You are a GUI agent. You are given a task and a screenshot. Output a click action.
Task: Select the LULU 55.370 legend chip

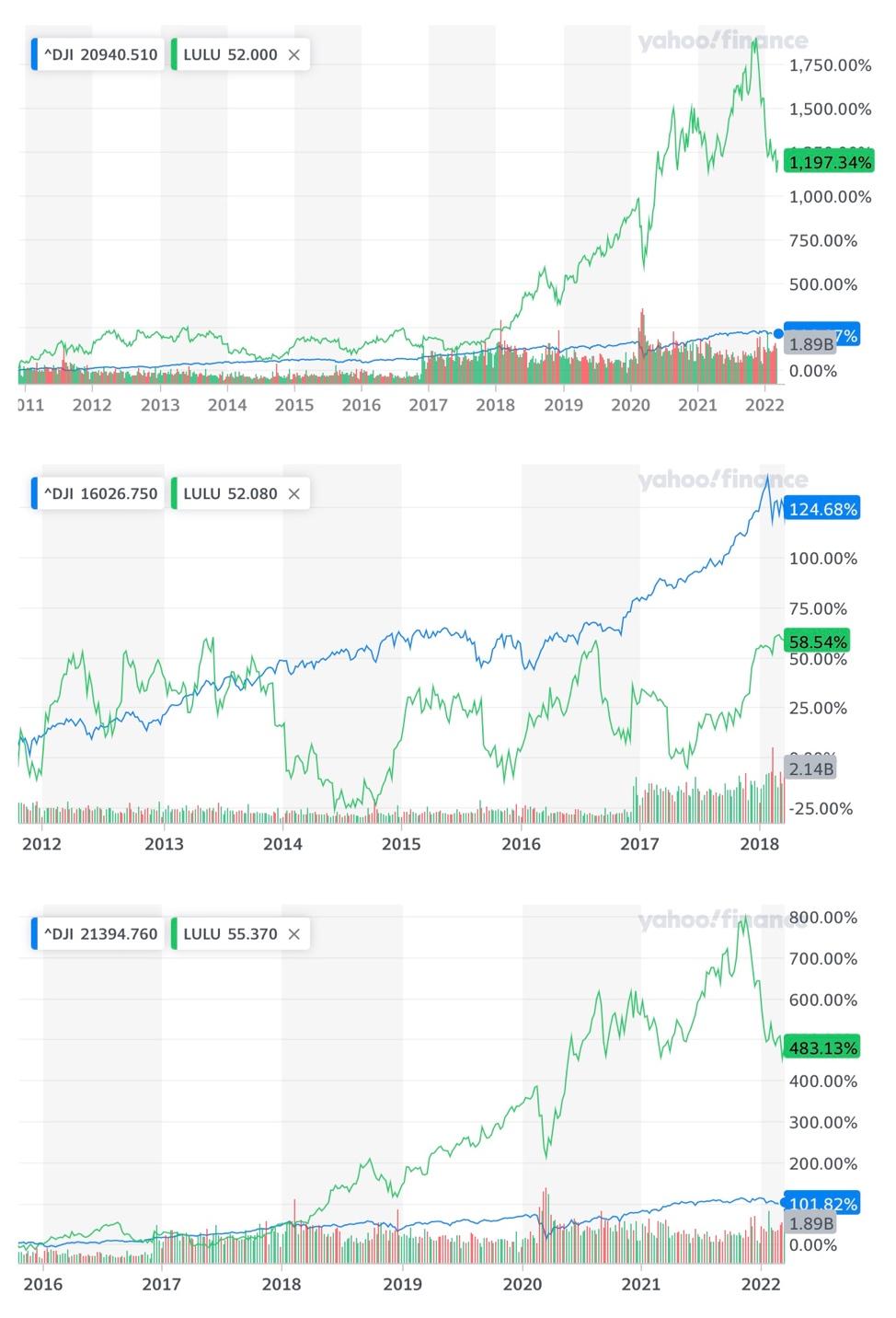tap(239, 933)
